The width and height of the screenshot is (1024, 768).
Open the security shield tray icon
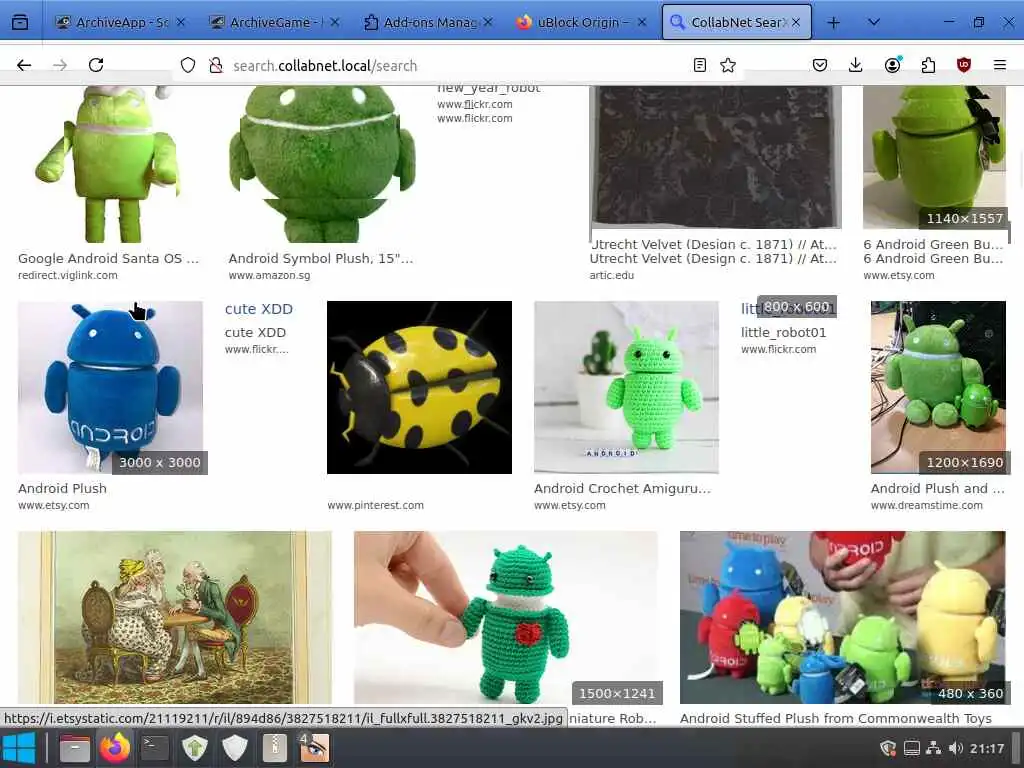[888, 748]
